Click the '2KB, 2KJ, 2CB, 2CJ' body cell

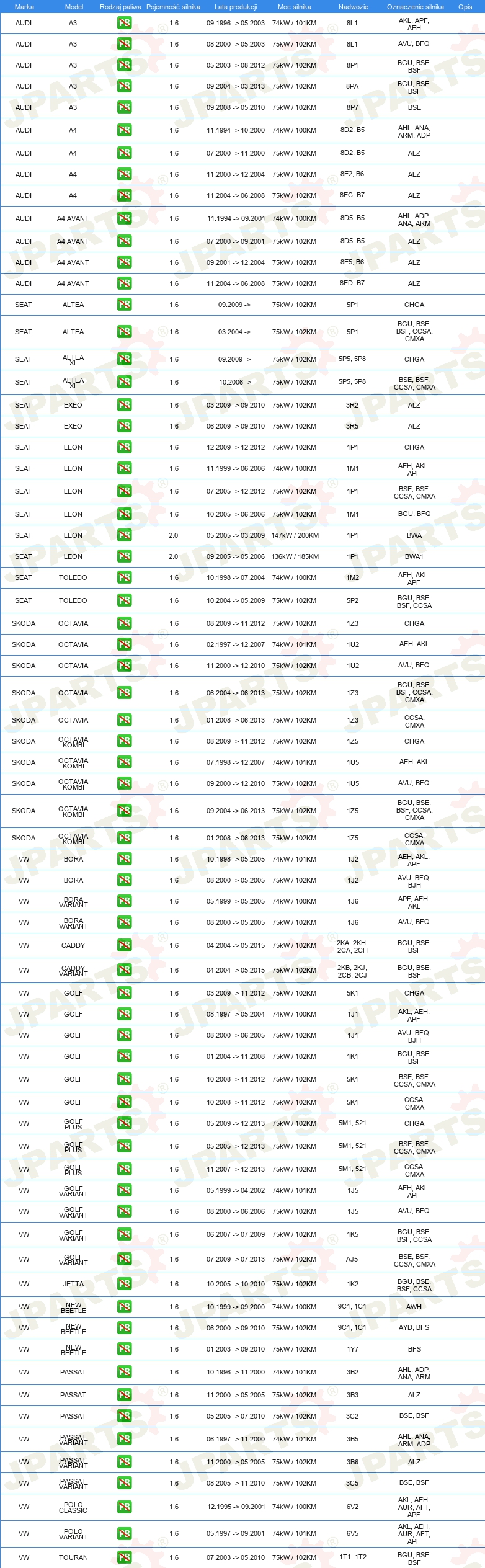click(x=352, y=971)
